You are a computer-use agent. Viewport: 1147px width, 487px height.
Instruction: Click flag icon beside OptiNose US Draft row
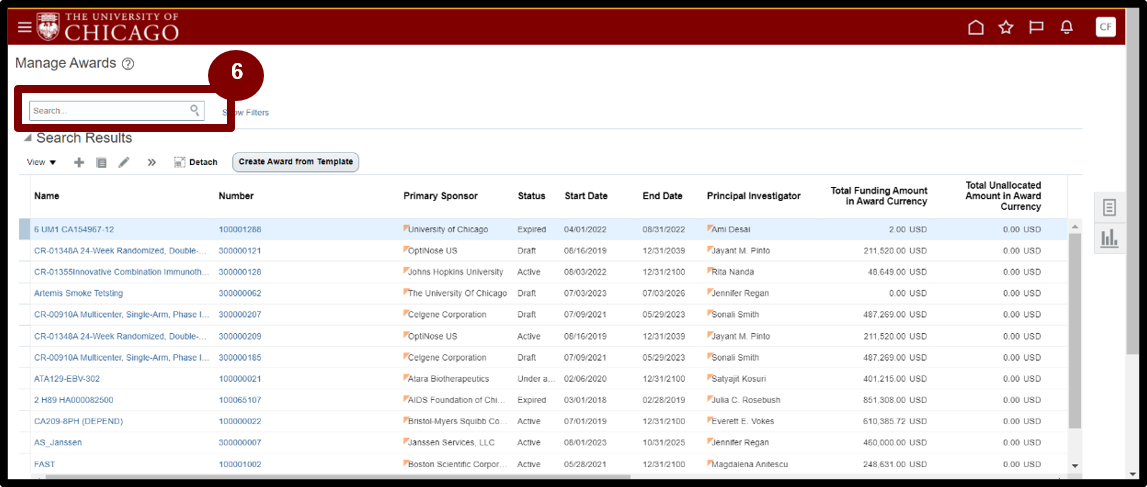[406, 249]
